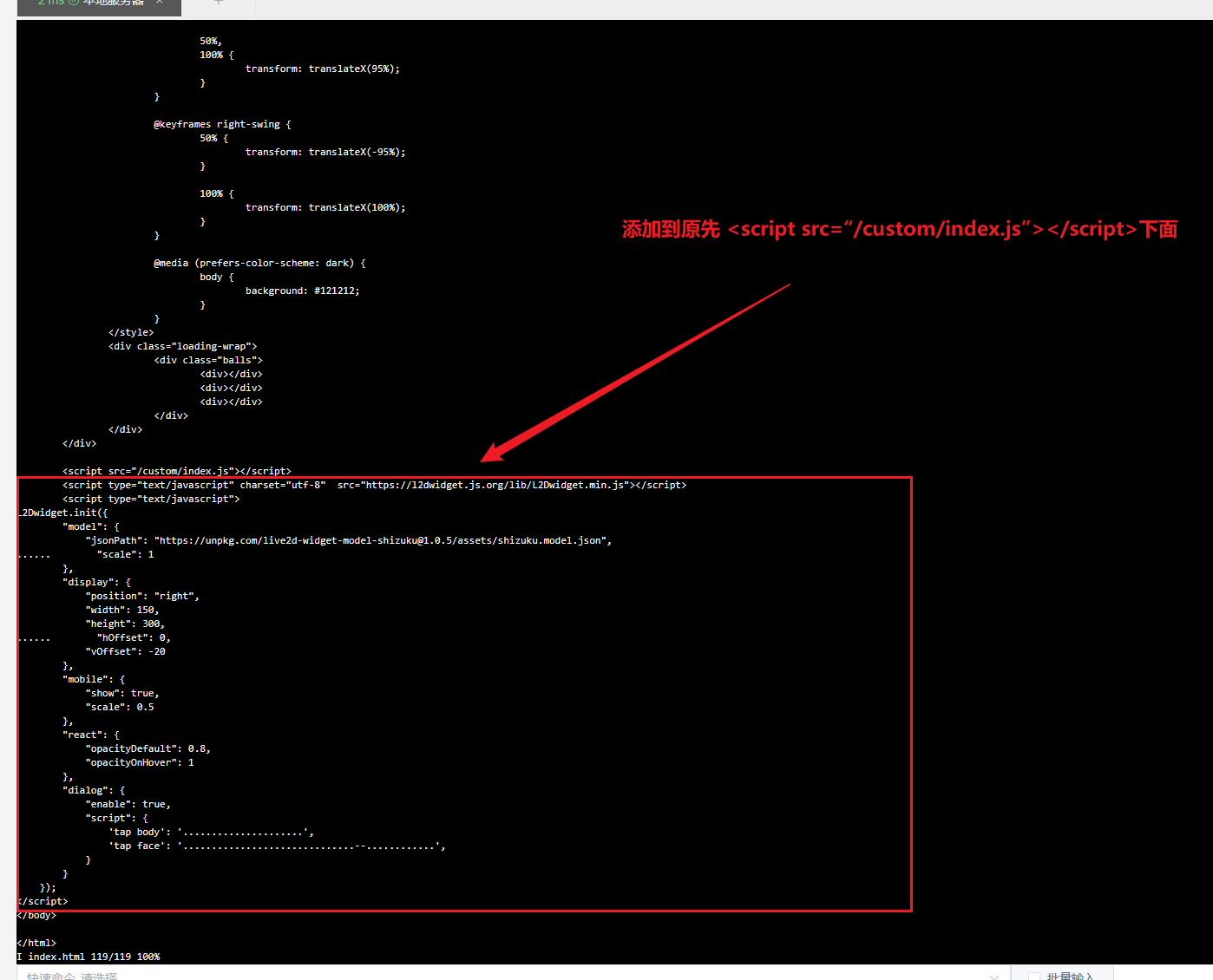
Task: Click the 'tap body' entry line
Action: pos(211,832)
